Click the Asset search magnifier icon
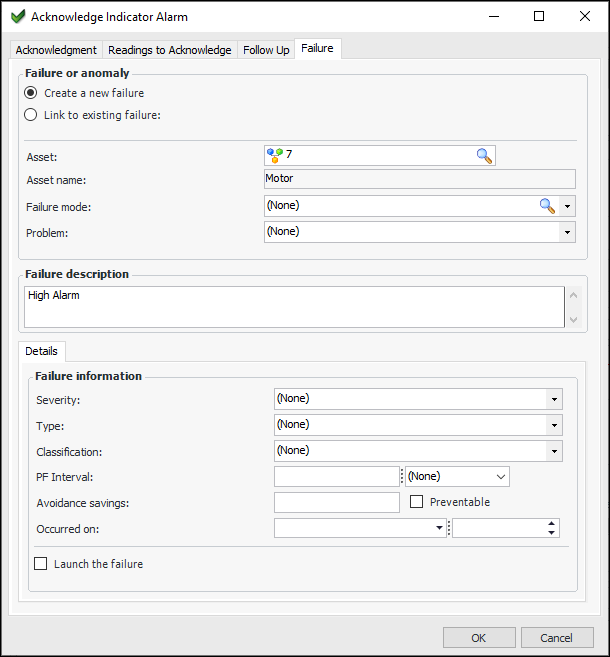This screenshot has width=610, height=657. tap(484, 155)
